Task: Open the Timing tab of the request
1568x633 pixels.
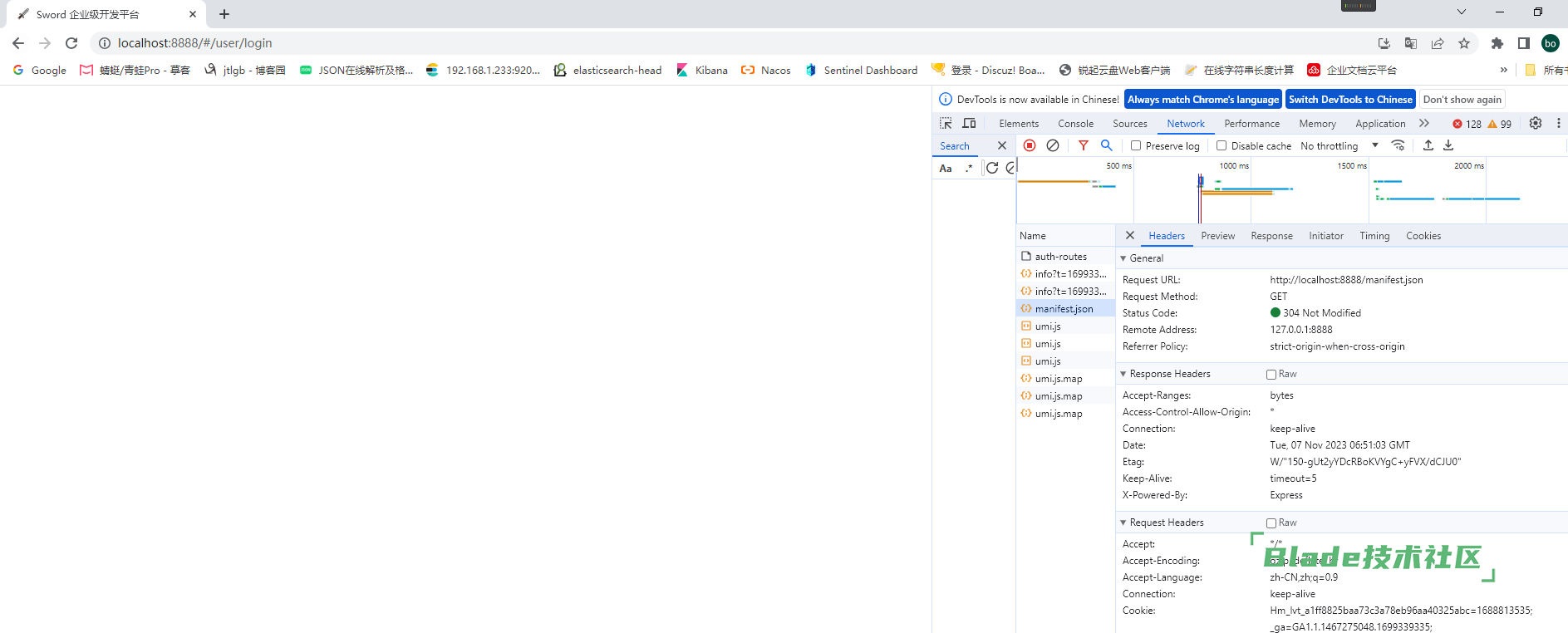Action: click(1374, 236)
